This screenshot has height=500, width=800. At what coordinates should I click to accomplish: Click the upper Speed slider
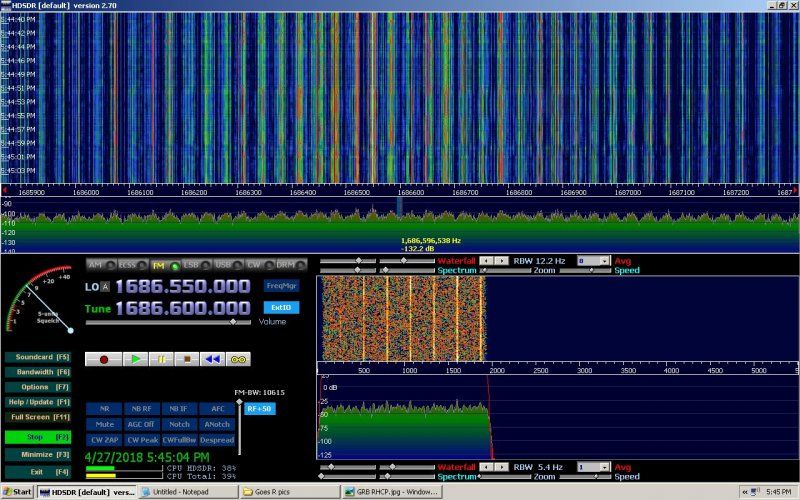point(585,270)
